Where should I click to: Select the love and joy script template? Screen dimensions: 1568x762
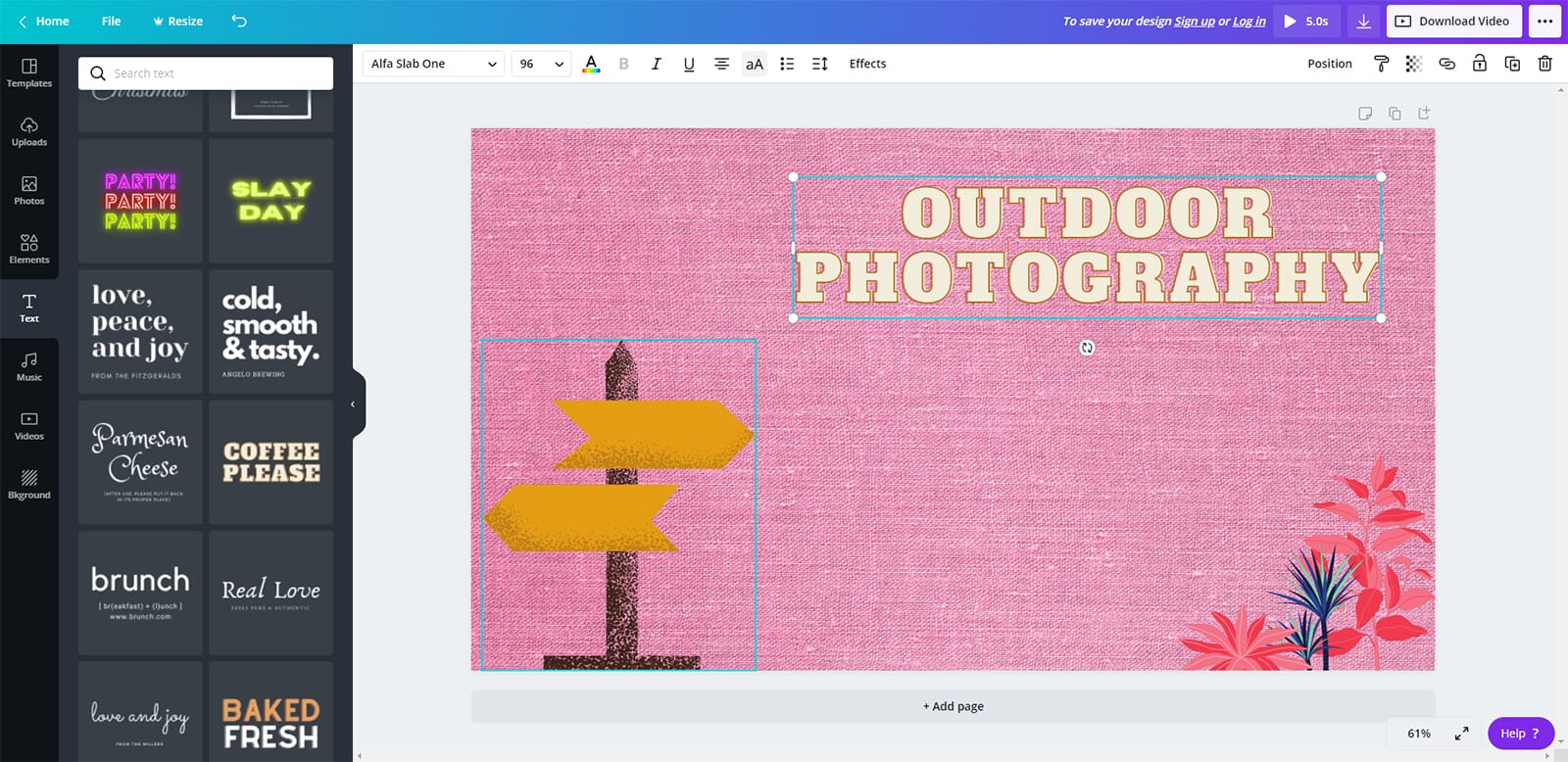click(140, 712)
